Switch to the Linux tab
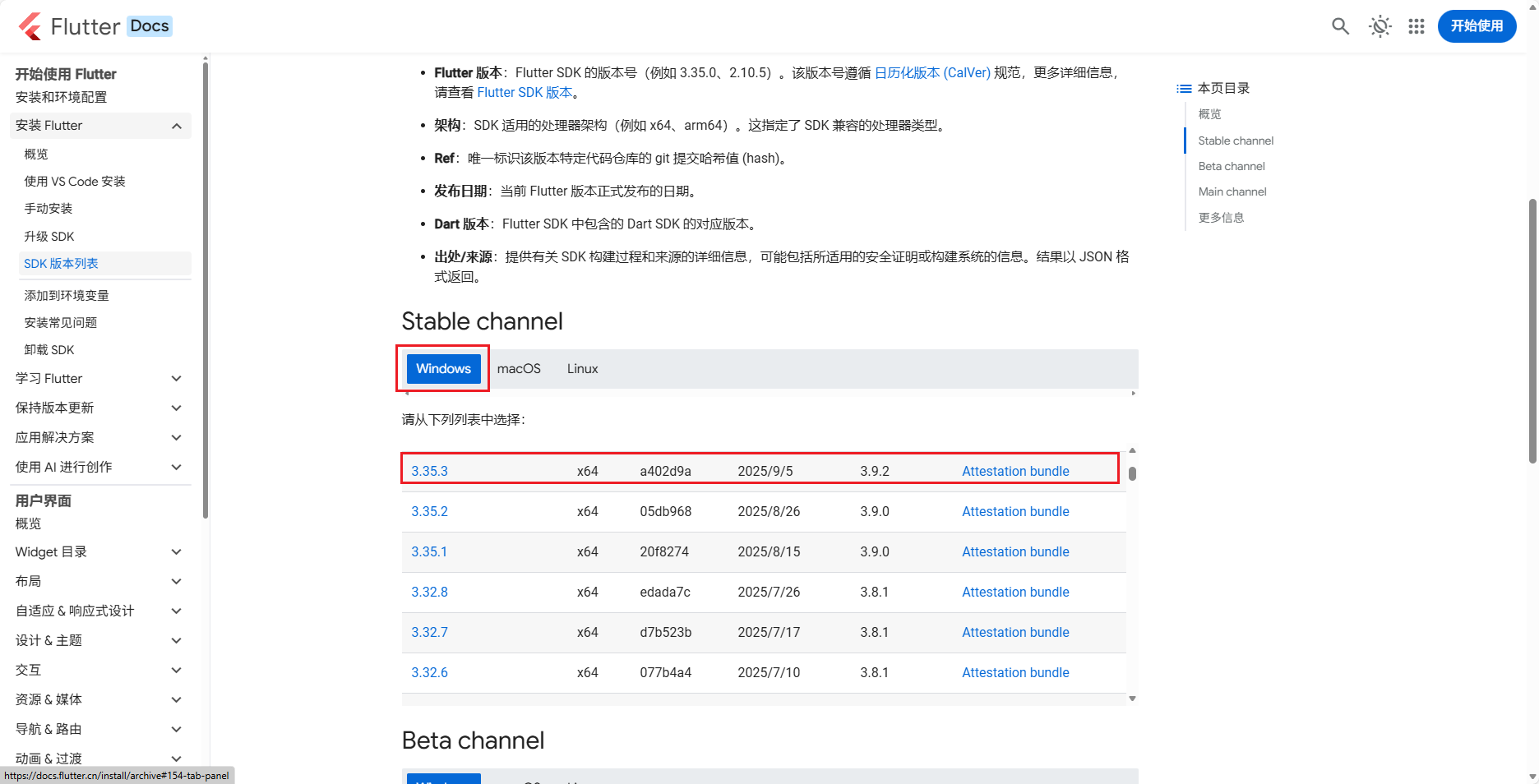Image resolution: width=1539 pixels, height=784 pixels. click(x=582, y=368)
